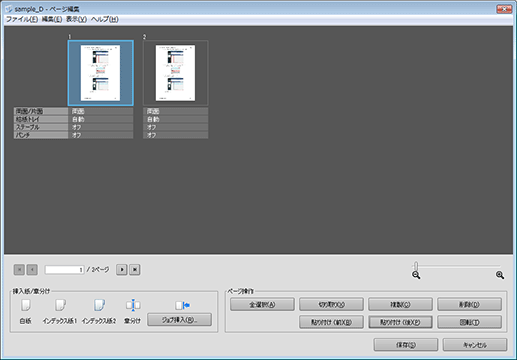517x360 pixels.
Task: Zoom in with the plus magnifier icon
Action: pyautogui.click(x=500, y=275)
